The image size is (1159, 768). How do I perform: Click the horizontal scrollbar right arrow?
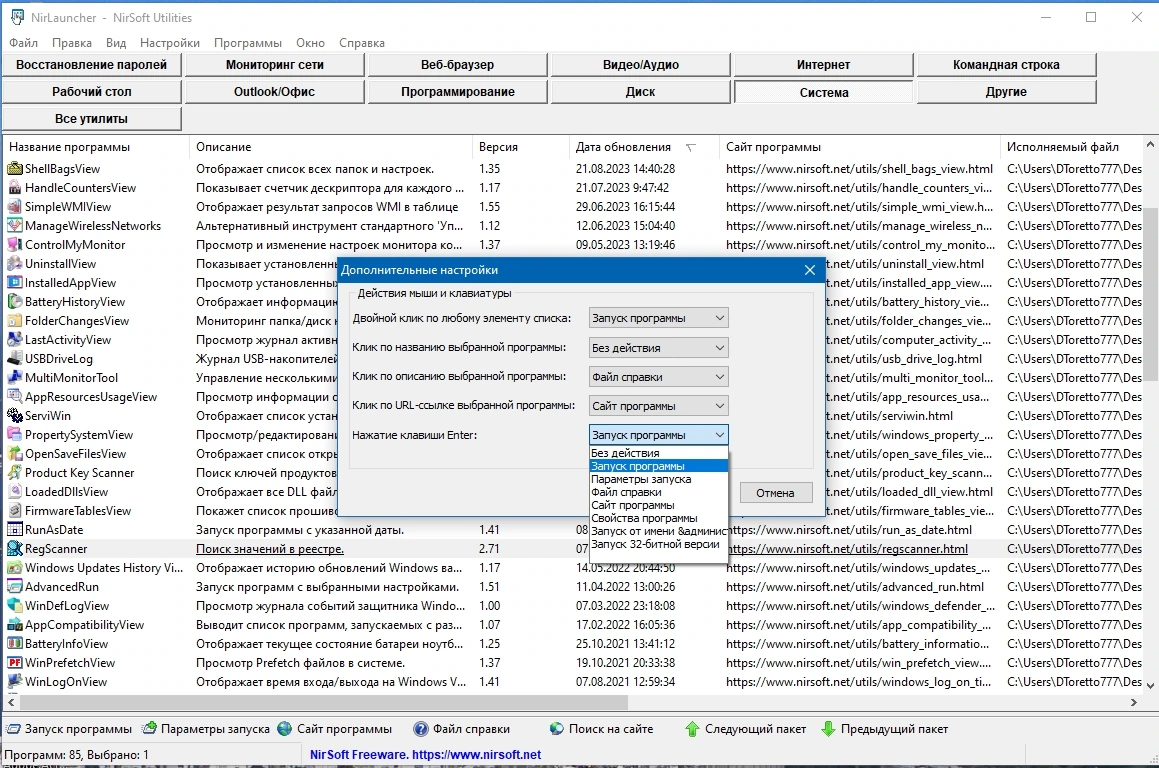tap(1133, 702)
